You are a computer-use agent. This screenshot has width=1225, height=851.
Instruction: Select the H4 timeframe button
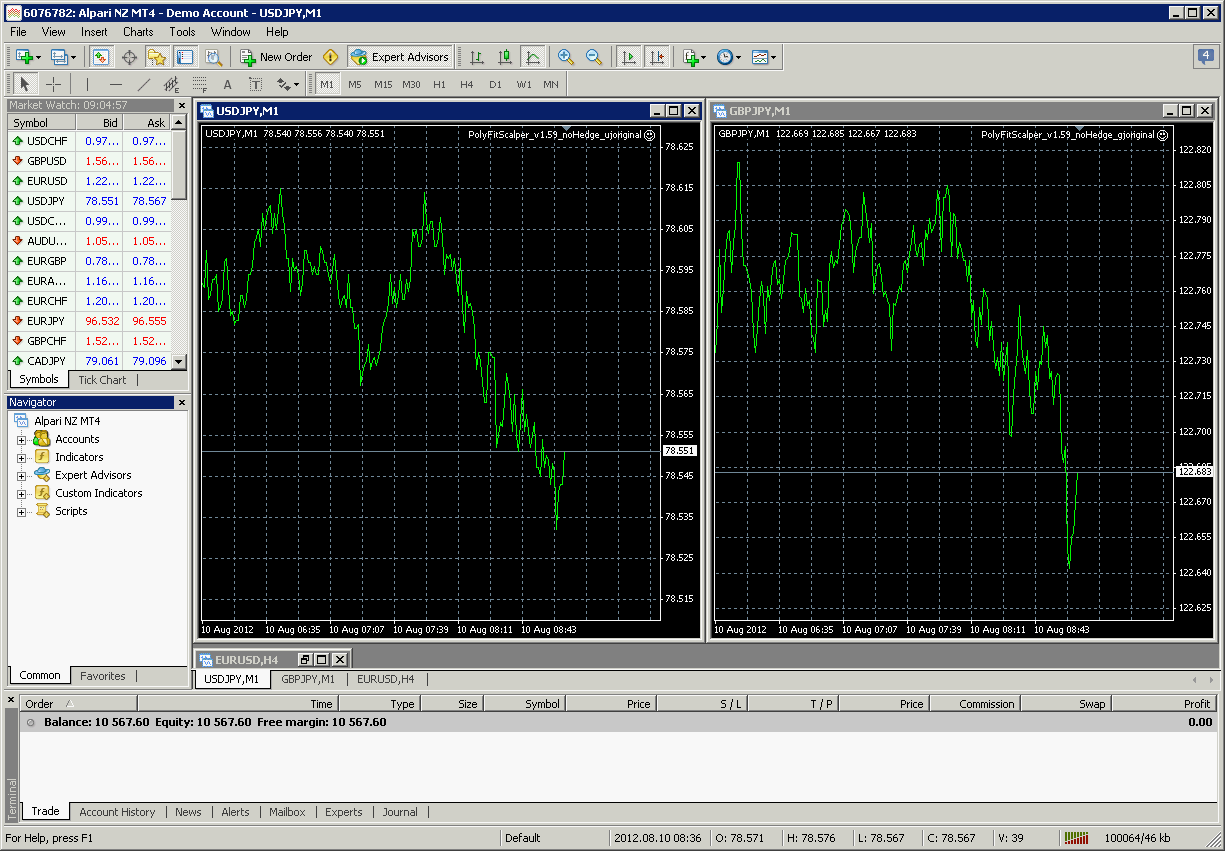[466, 85]
